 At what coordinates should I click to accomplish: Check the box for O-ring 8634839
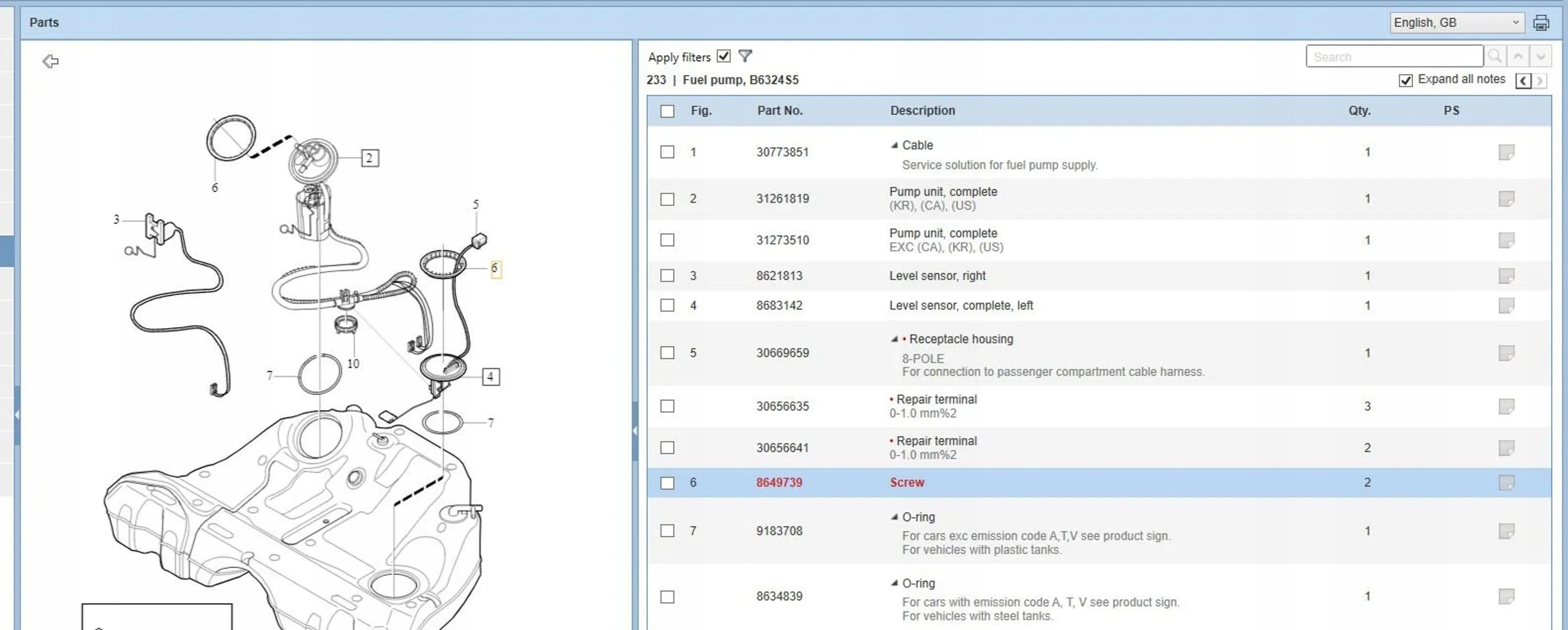pos(667,597)
